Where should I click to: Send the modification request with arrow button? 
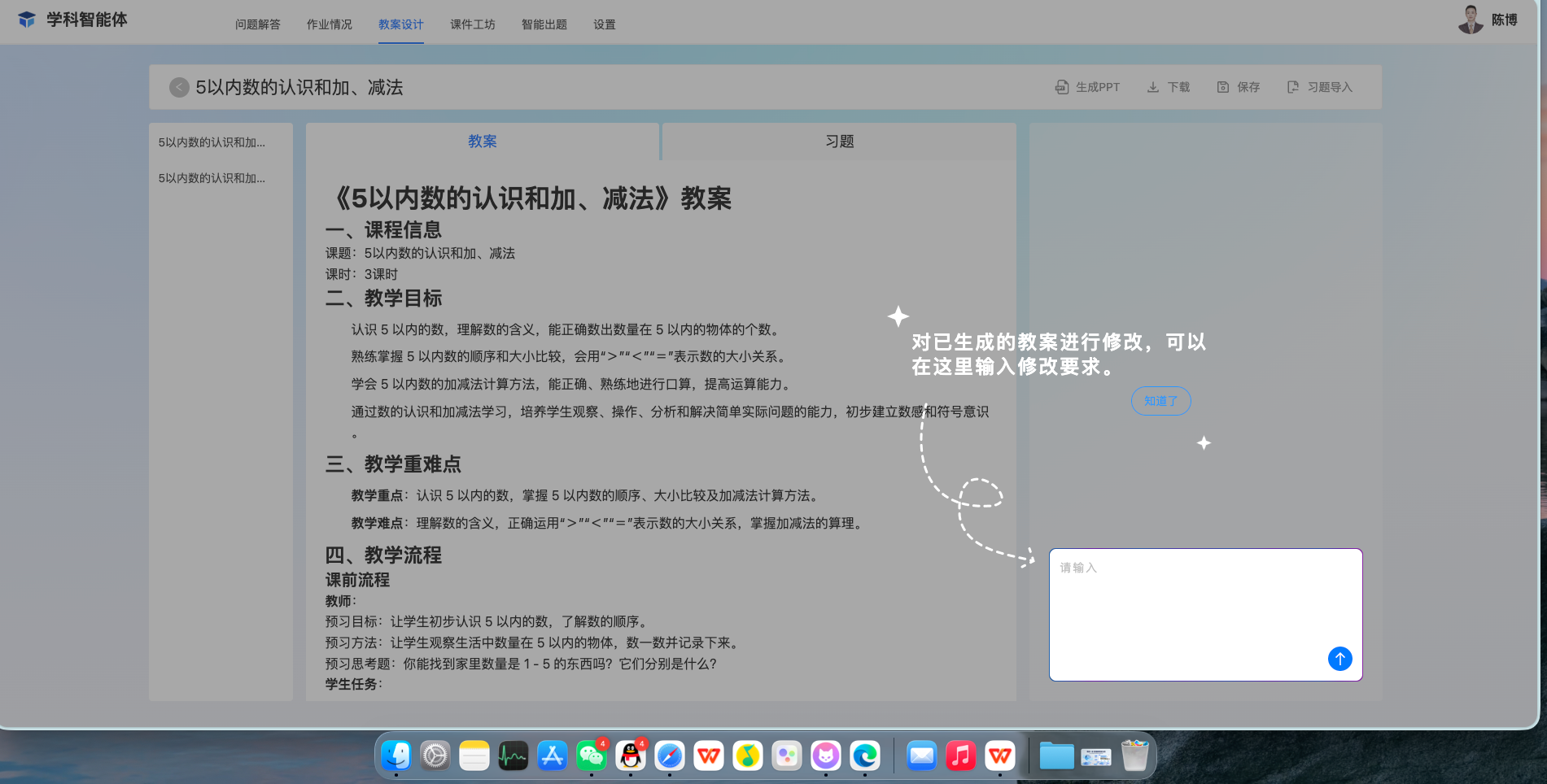tap(1339, 659)
